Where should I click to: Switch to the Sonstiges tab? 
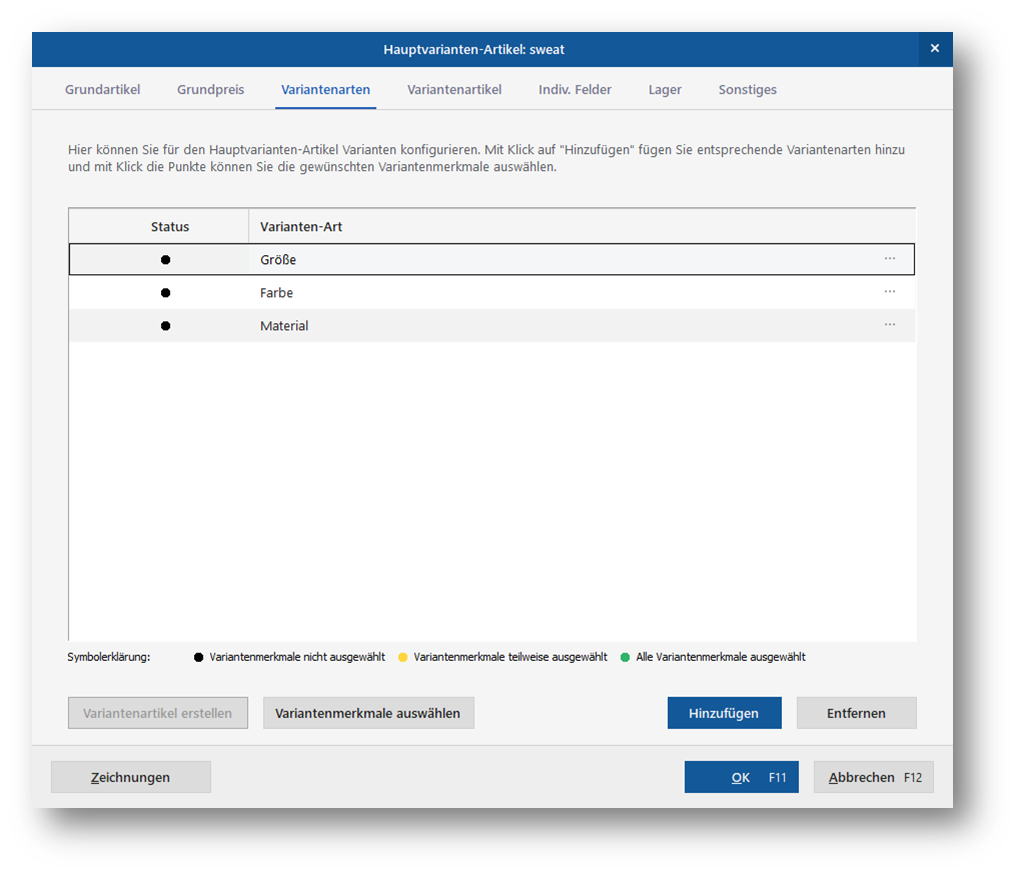coord(747,90)
